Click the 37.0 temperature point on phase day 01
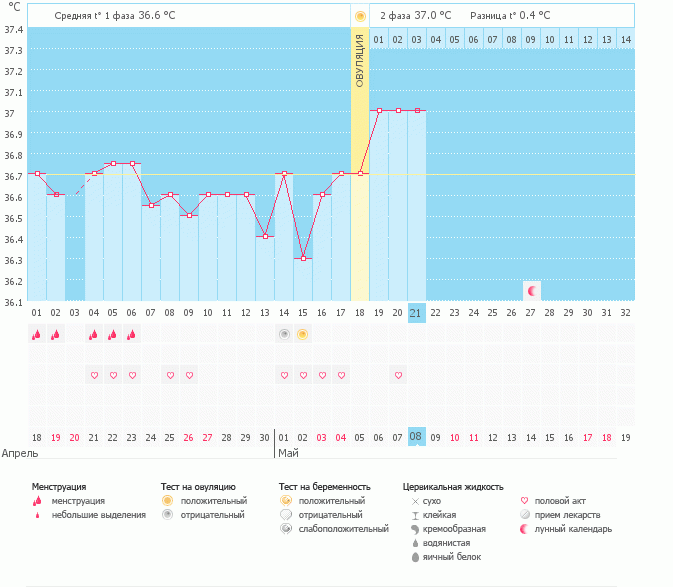The height and width of the screenshot is (587, 673). click(x=379, y=111)
